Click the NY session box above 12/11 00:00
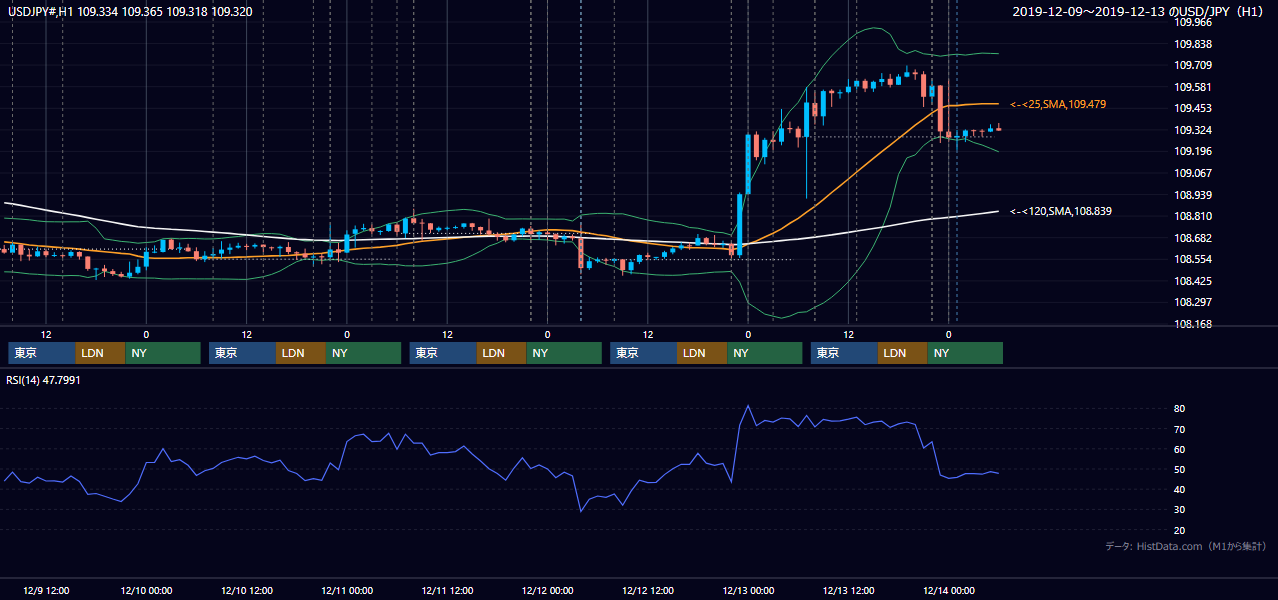Screen dimensions: 1278x600 pyautogui.click(x=364, y=353)
